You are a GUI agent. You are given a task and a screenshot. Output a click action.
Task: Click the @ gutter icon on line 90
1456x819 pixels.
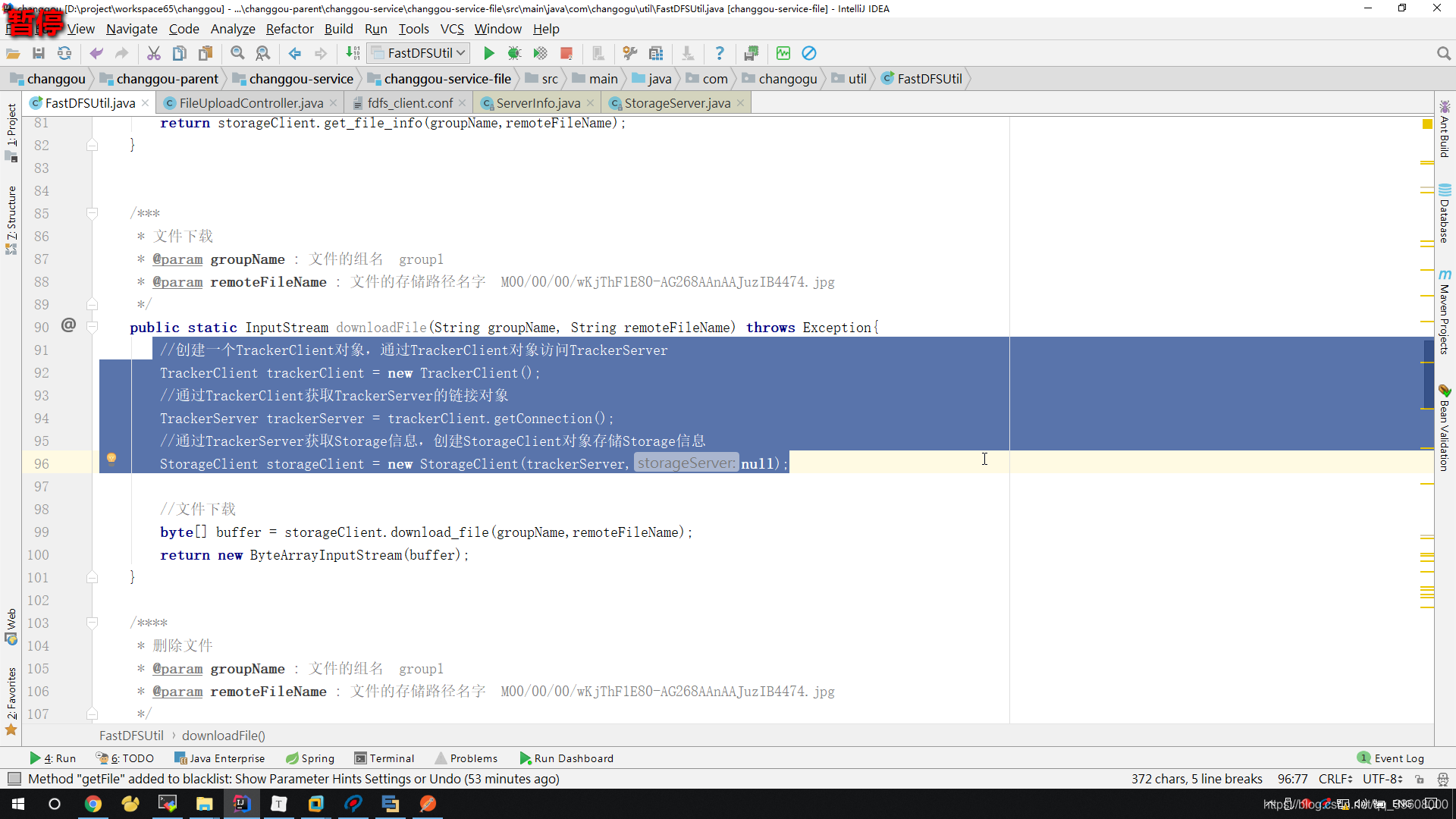click(68, 325)
